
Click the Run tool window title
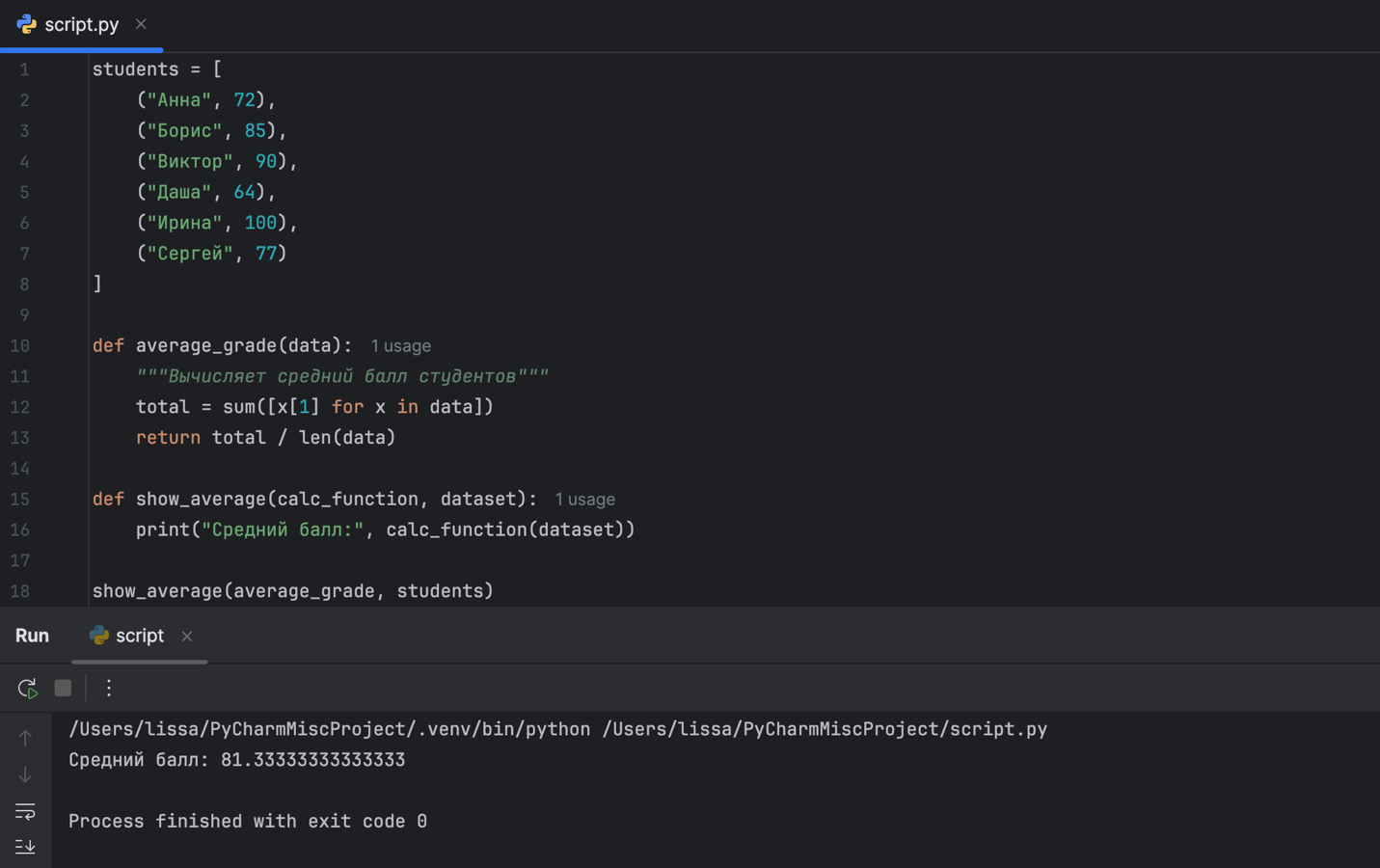tap(32, 636)
